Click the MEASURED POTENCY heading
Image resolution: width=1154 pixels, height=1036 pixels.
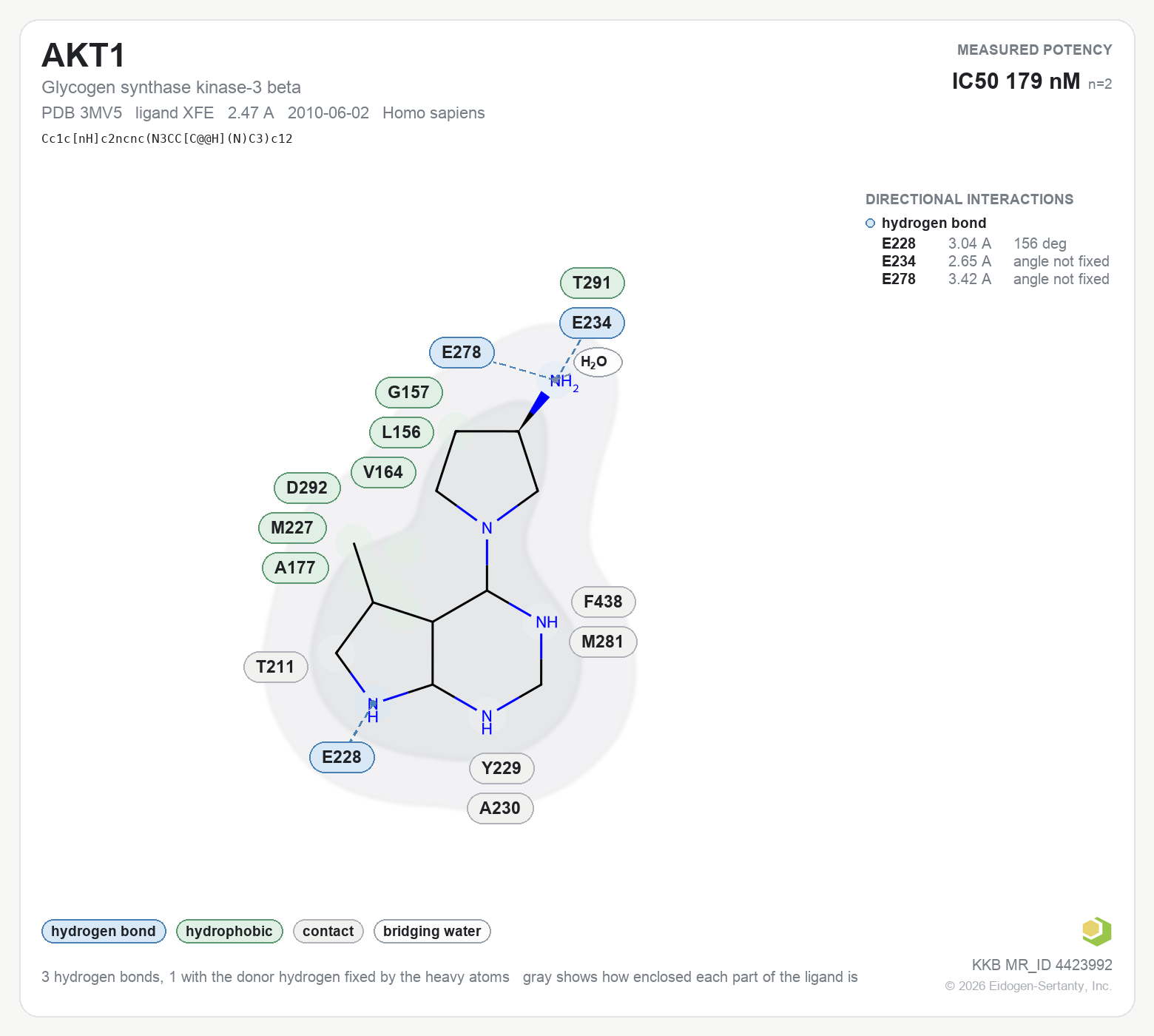1035,50
